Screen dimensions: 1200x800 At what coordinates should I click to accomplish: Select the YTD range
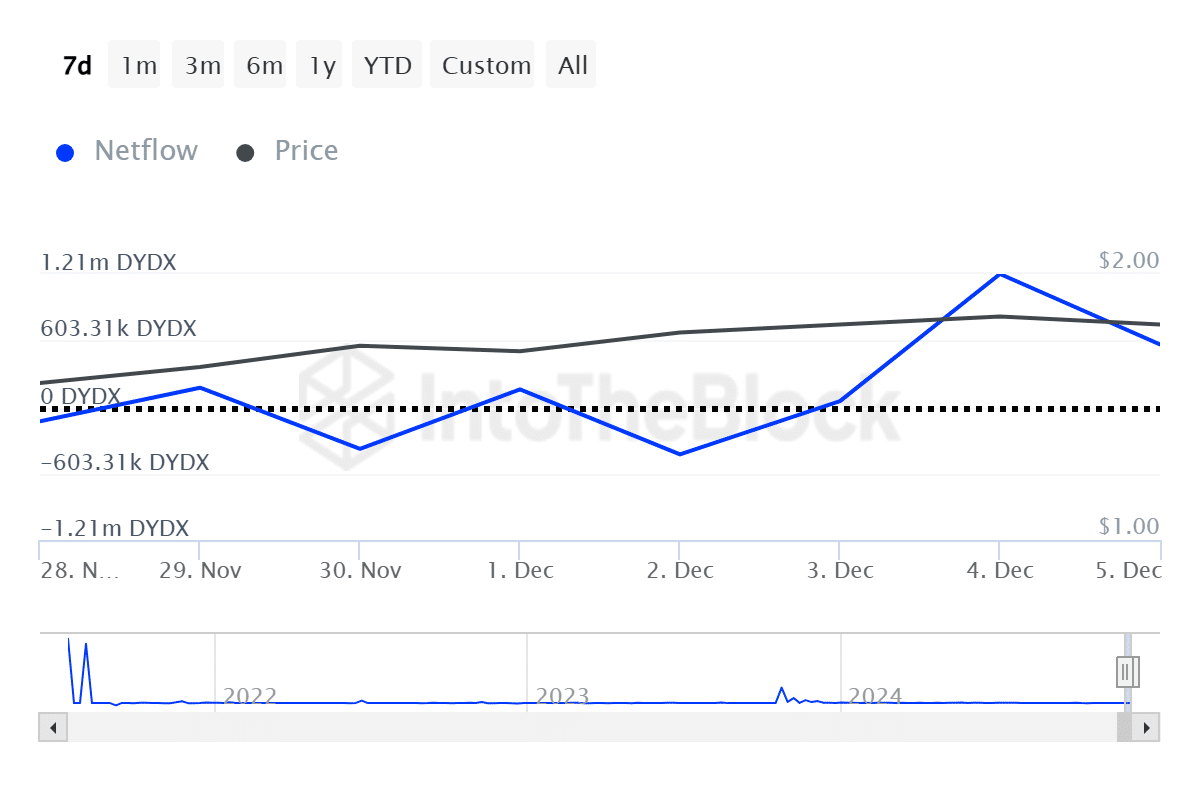(387, 64)
